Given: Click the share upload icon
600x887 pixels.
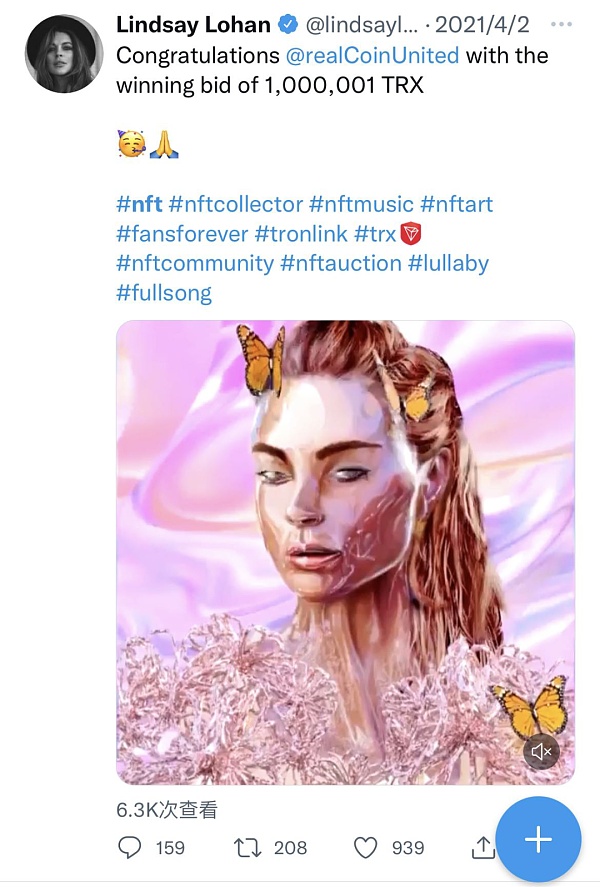Looking at the screenshot, I should (x=483, y=847).
